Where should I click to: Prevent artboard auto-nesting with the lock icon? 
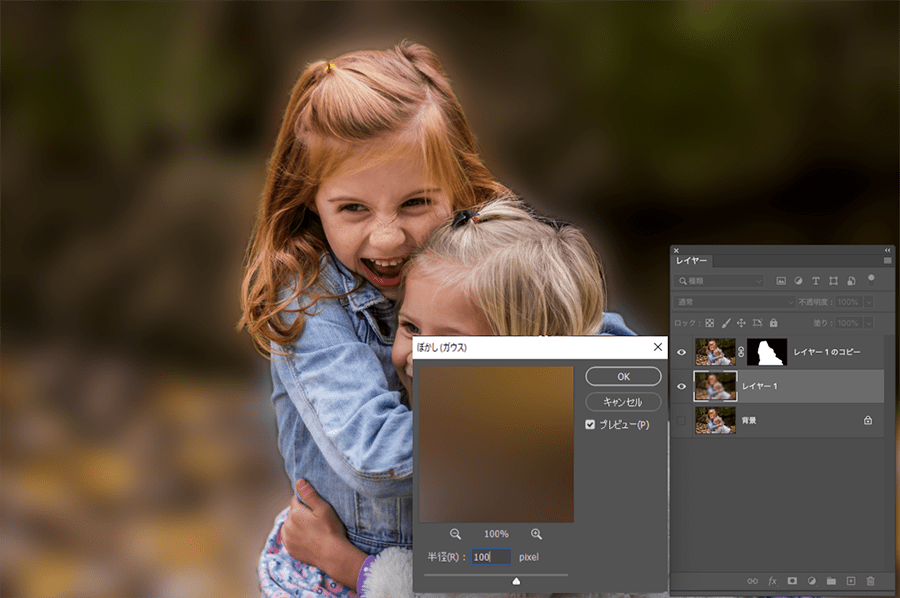[757, 323]
